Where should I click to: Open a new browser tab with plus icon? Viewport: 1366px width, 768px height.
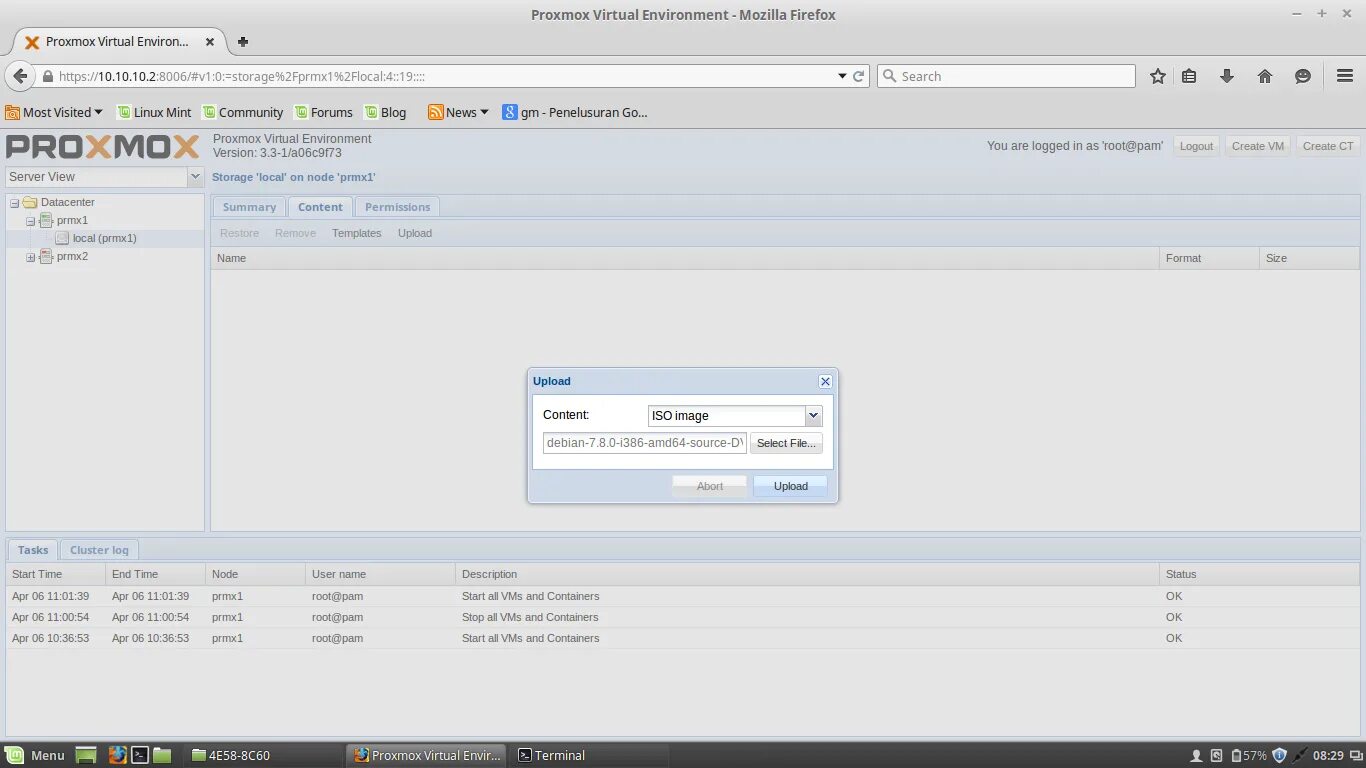pyautogui.click(x=242, y=42)
